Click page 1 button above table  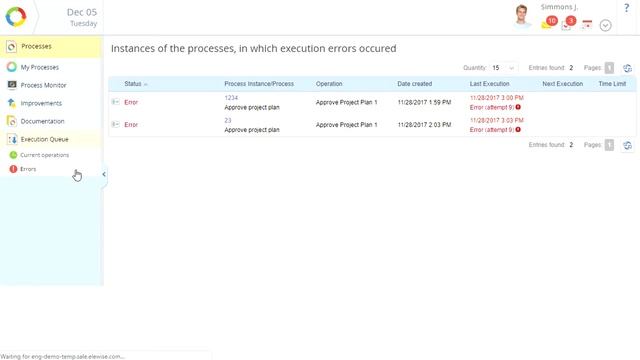tap(609, 68)
